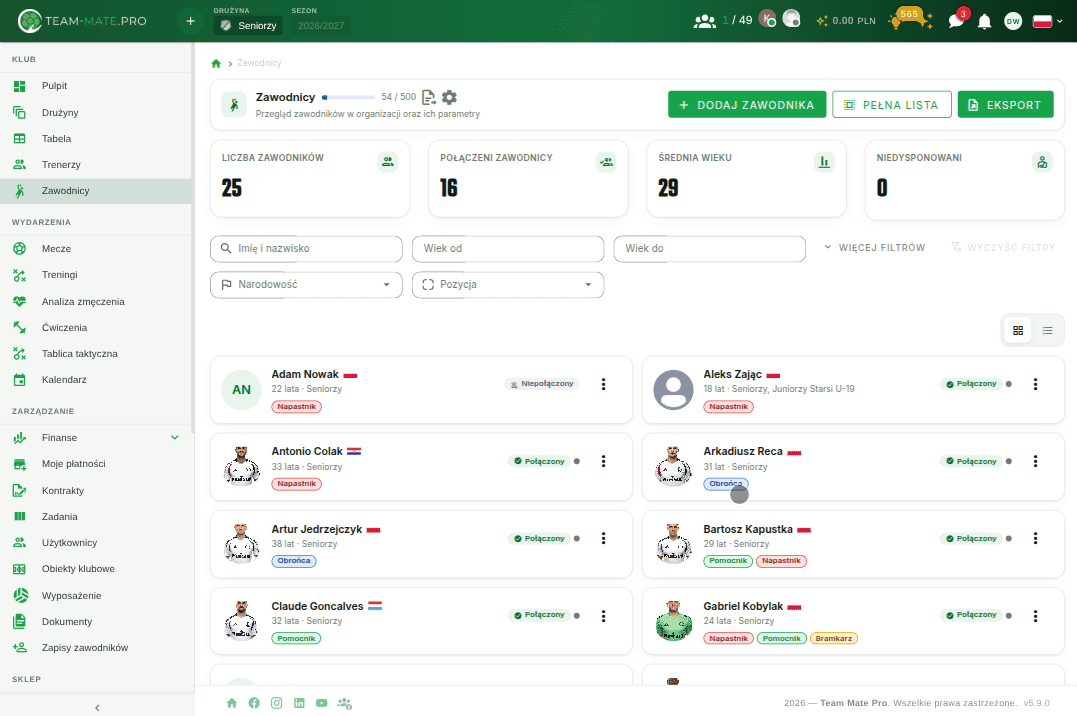The height and width of the screenshot is (716, 1077).
Task: Click the Facebook icon in footer
Action: 254,703
